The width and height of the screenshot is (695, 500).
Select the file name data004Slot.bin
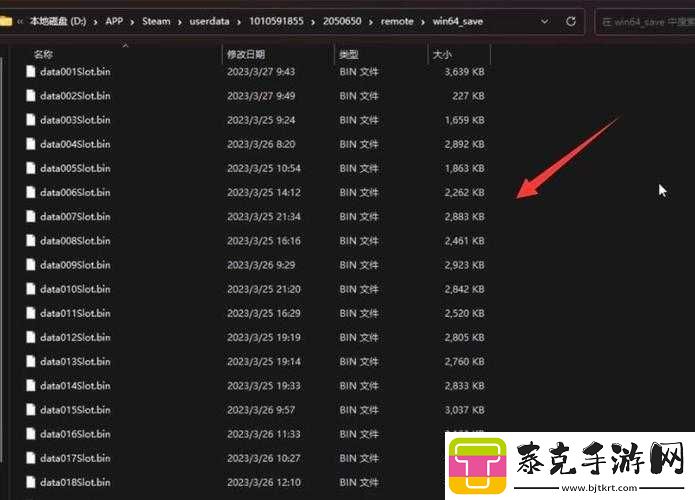coord(75,144)
